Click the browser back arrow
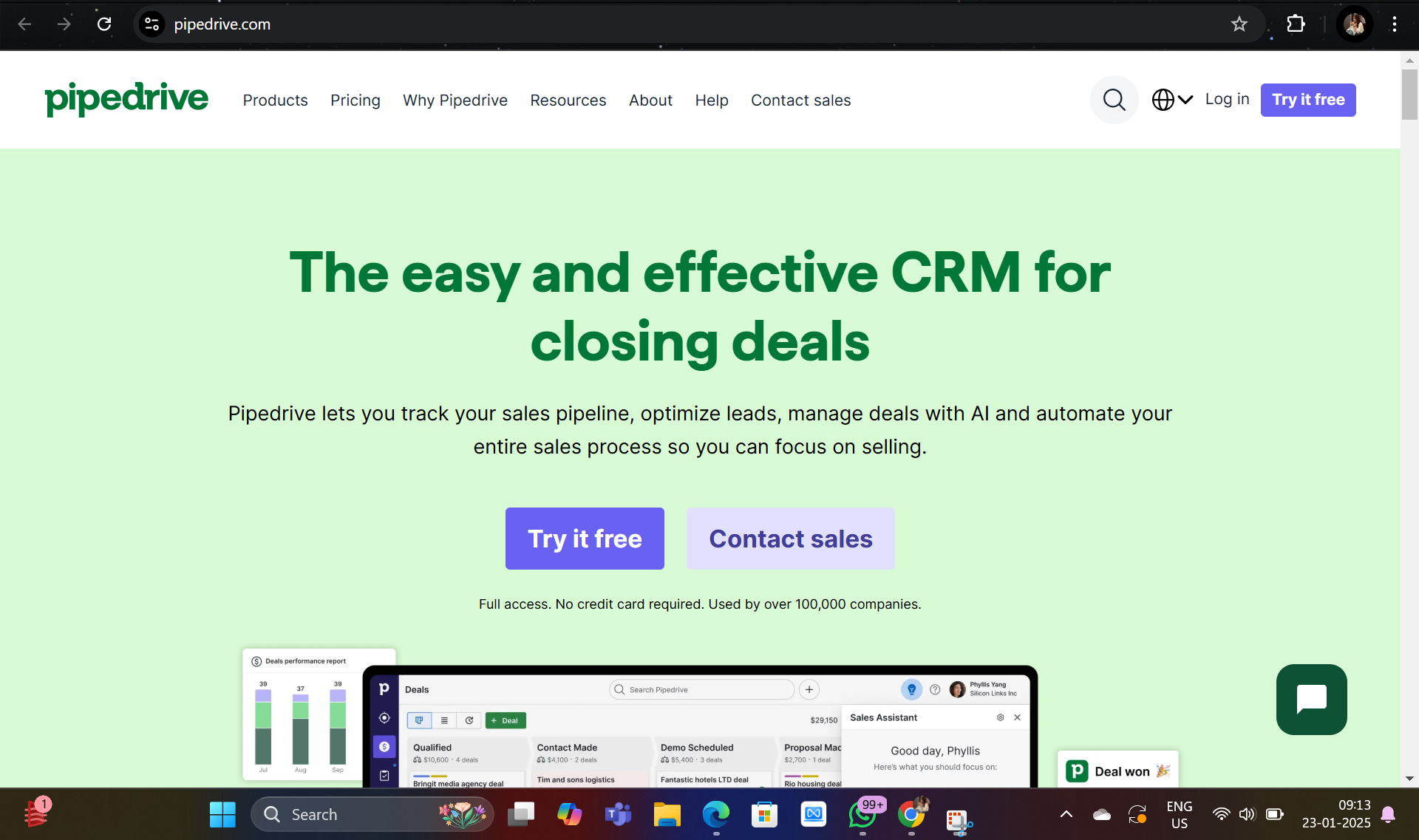 [24, 24]
